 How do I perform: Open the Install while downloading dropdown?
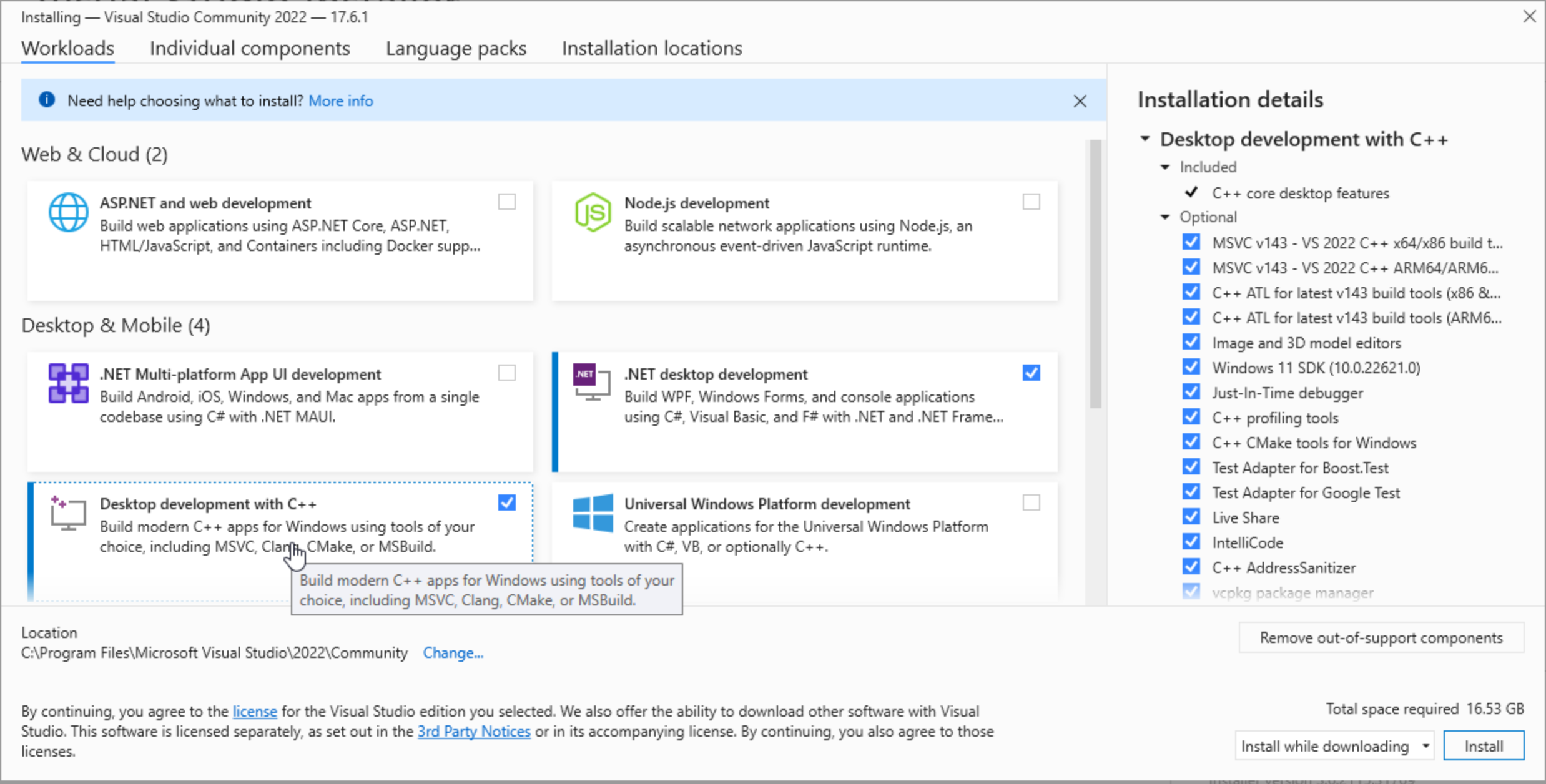pyautogui.click(x=1334, y=746)
